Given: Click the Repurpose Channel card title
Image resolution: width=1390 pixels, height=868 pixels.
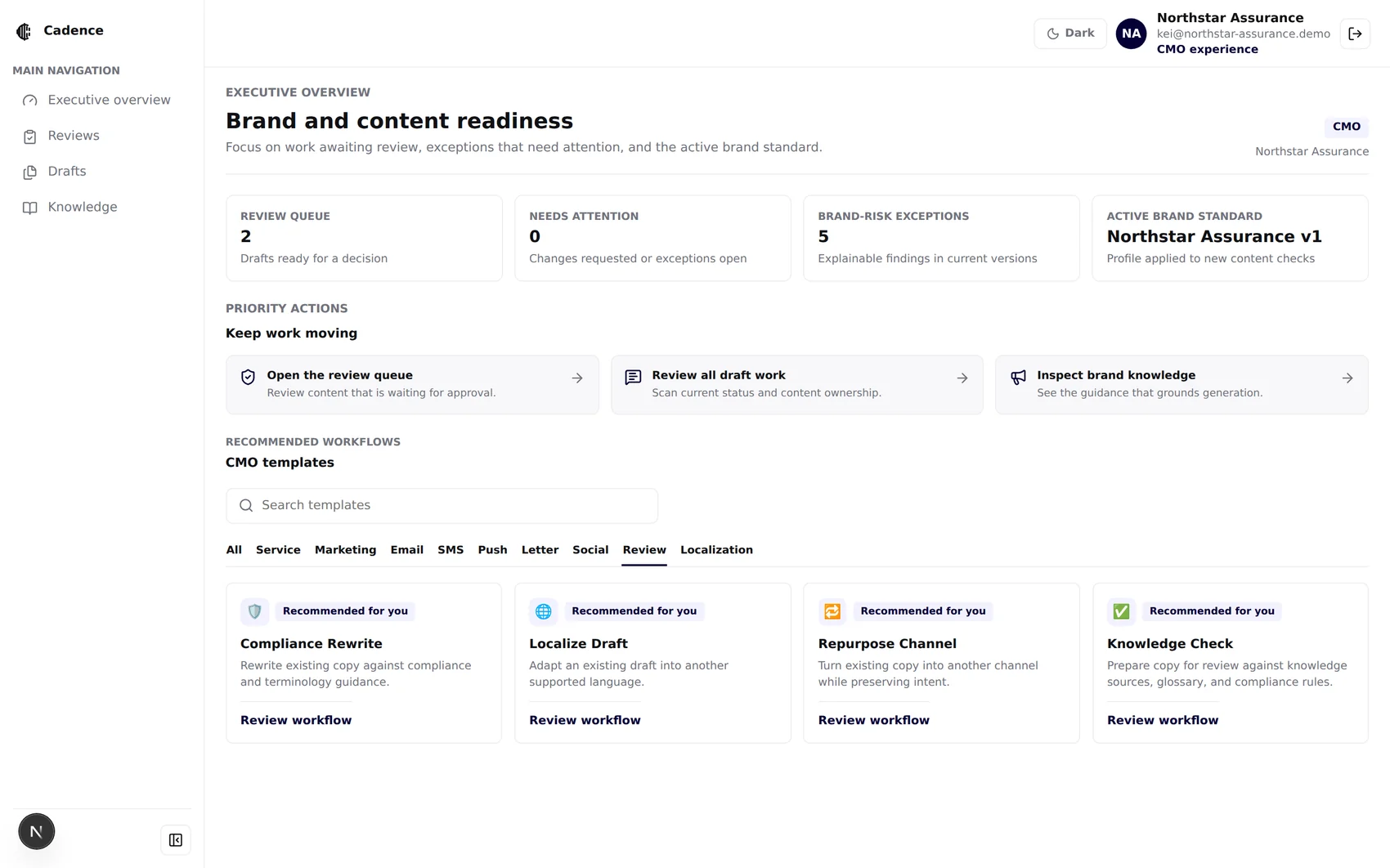Looking at the screenshot, I should [x=887, y=644].
